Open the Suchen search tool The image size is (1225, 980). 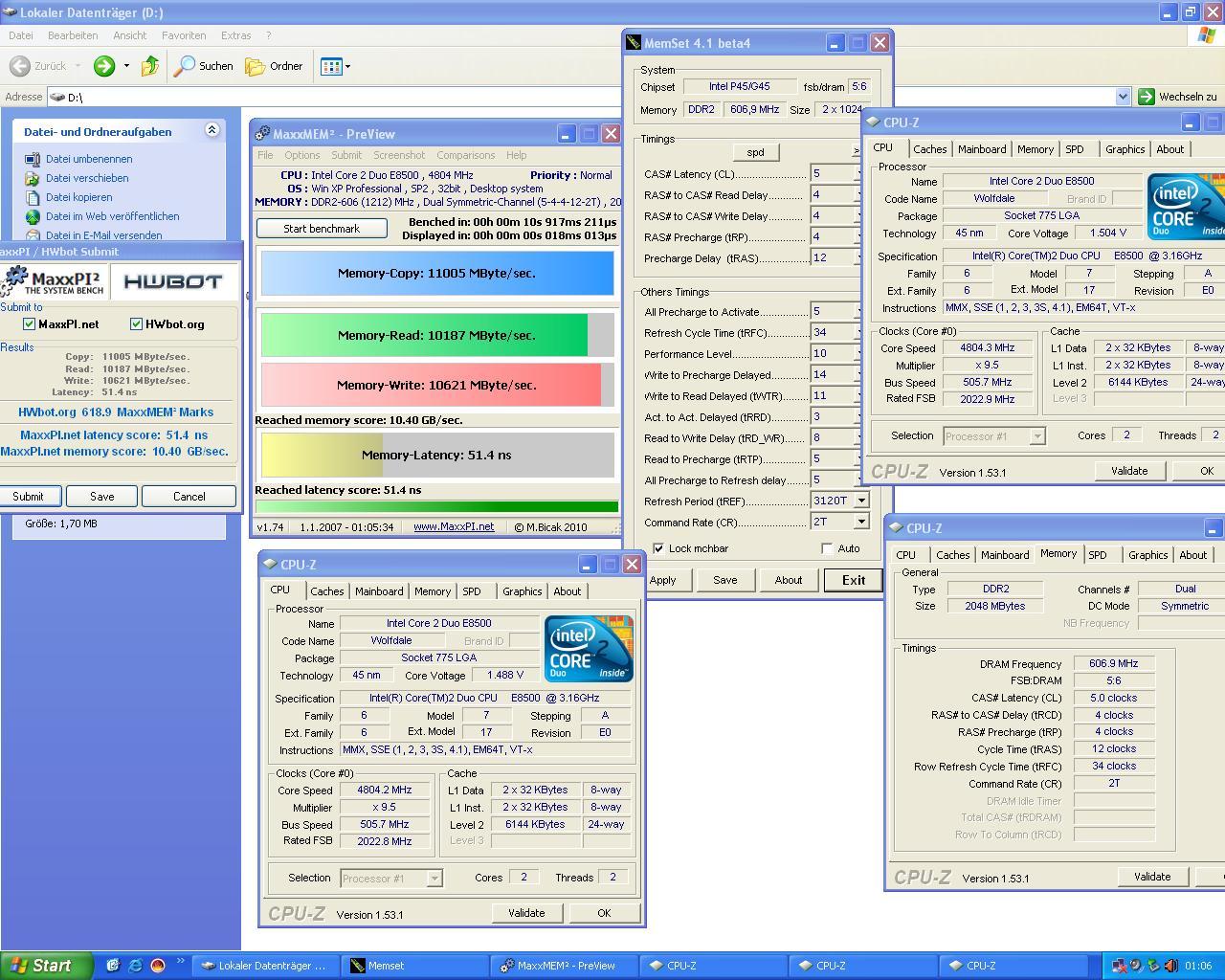tap(203, 66)
